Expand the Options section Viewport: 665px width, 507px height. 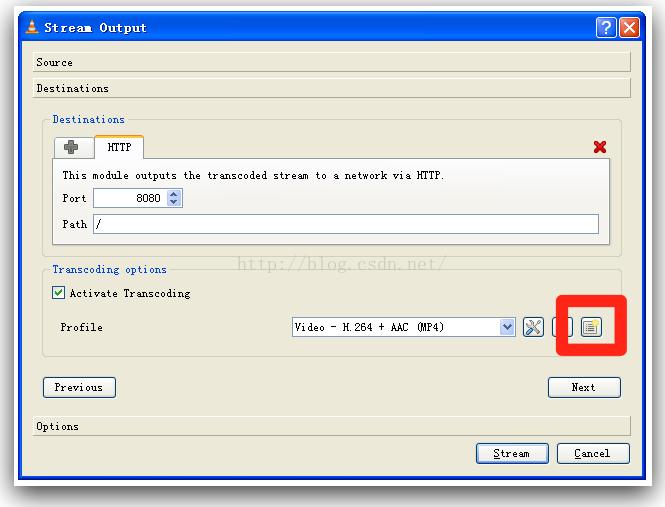(x=332, y=426)
